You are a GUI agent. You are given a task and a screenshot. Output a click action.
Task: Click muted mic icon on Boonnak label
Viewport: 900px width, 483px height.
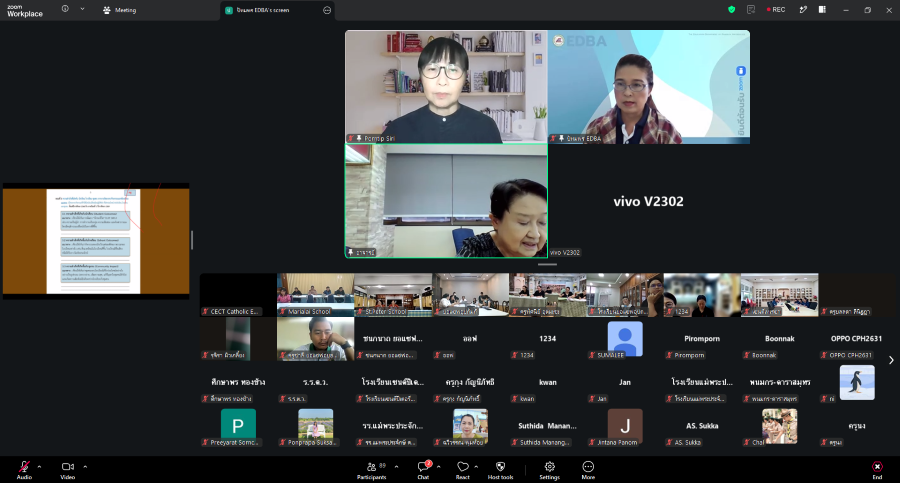pos(746,356)
